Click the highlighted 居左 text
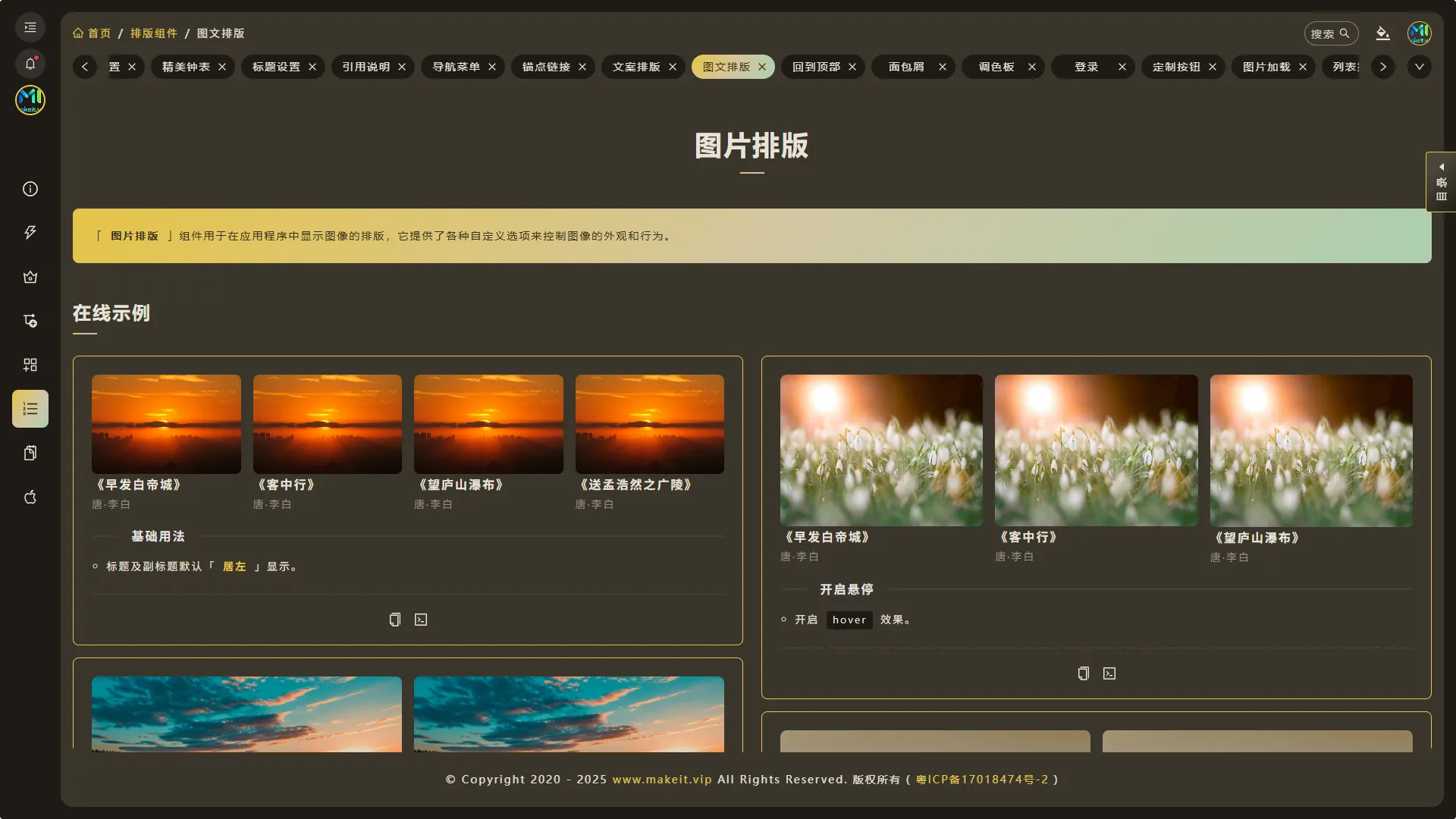 tap(234, 566)
